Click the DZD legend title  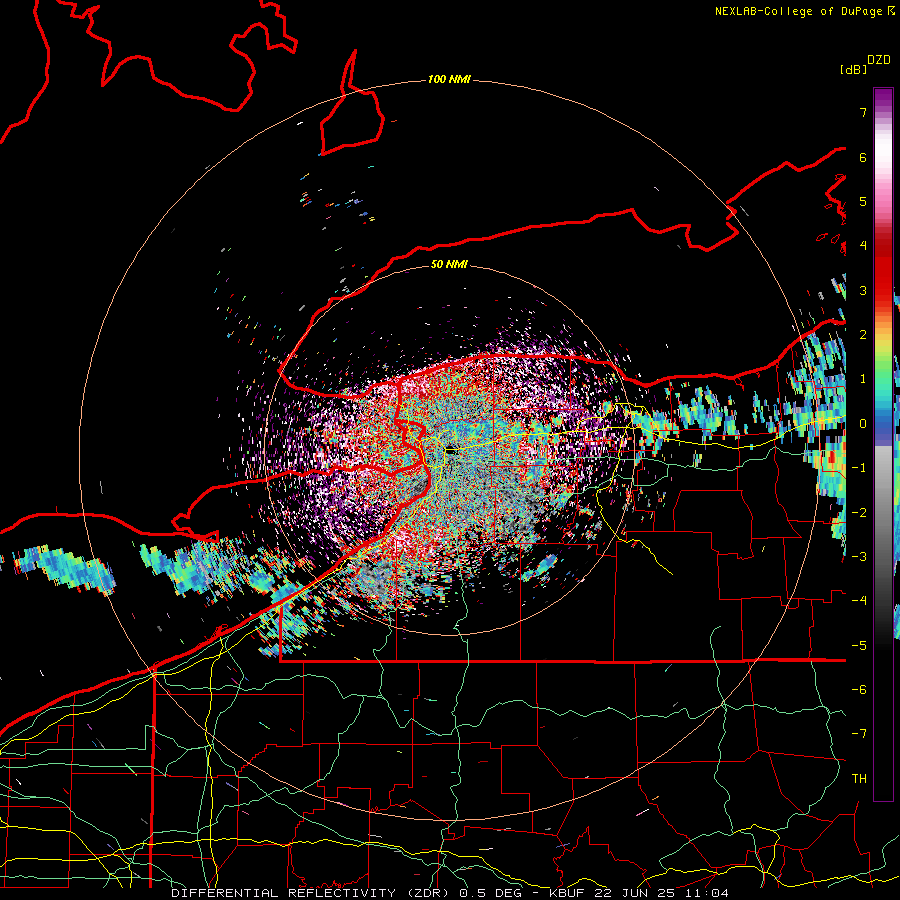click(878, 60)
